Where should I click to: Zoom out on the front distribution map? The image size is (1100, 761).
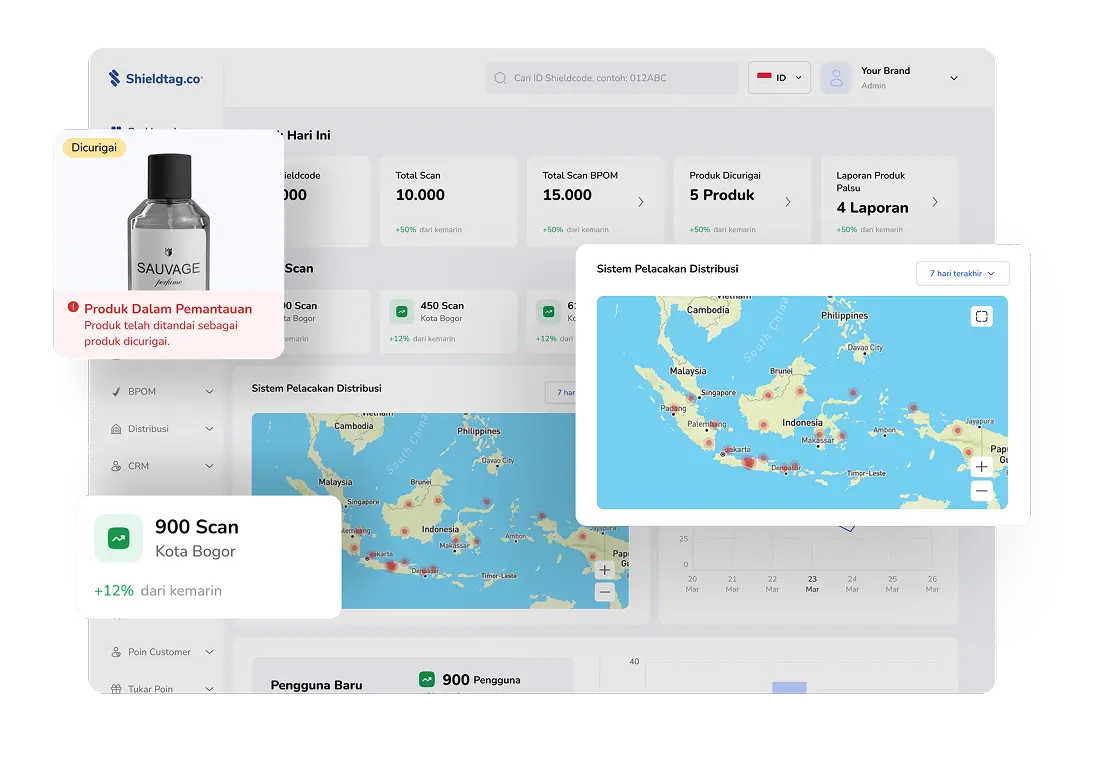[981, 491]
